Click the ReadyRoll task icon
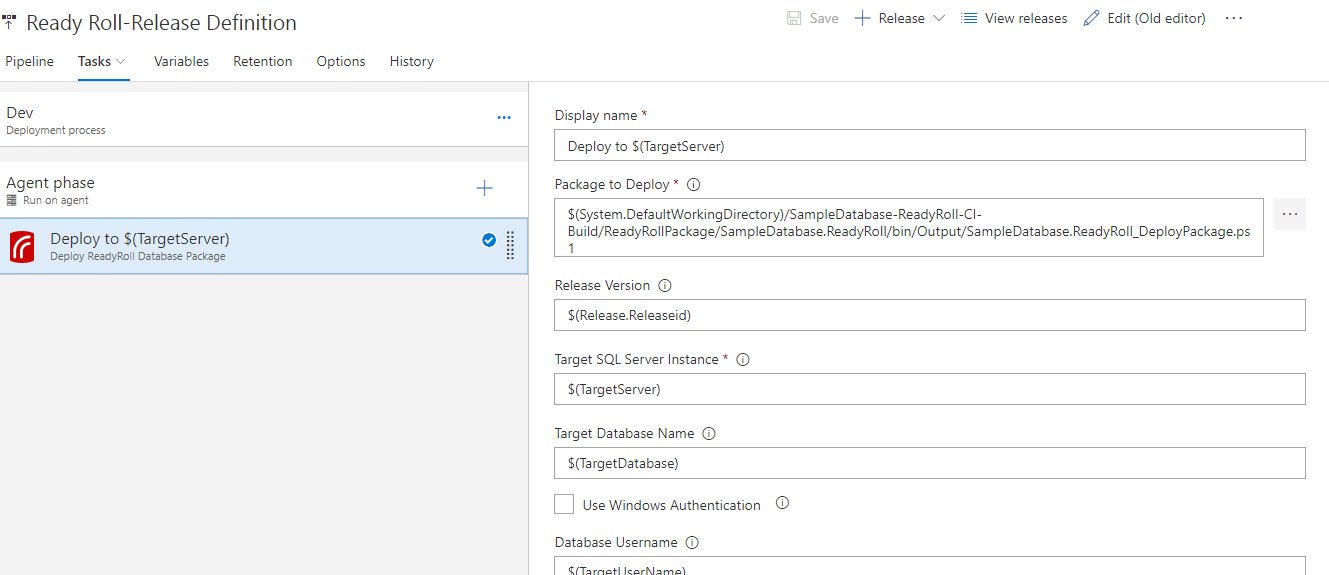The height and width of the screenshot is (575, 1329). pyautogui.click(x=22, y=246)
